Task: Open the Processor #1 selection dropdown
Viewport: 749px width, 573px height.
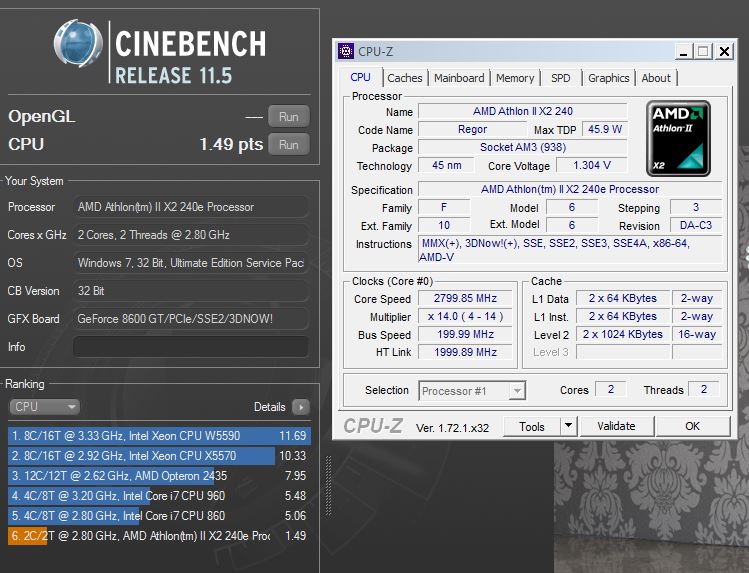Action: click(472, 391)
